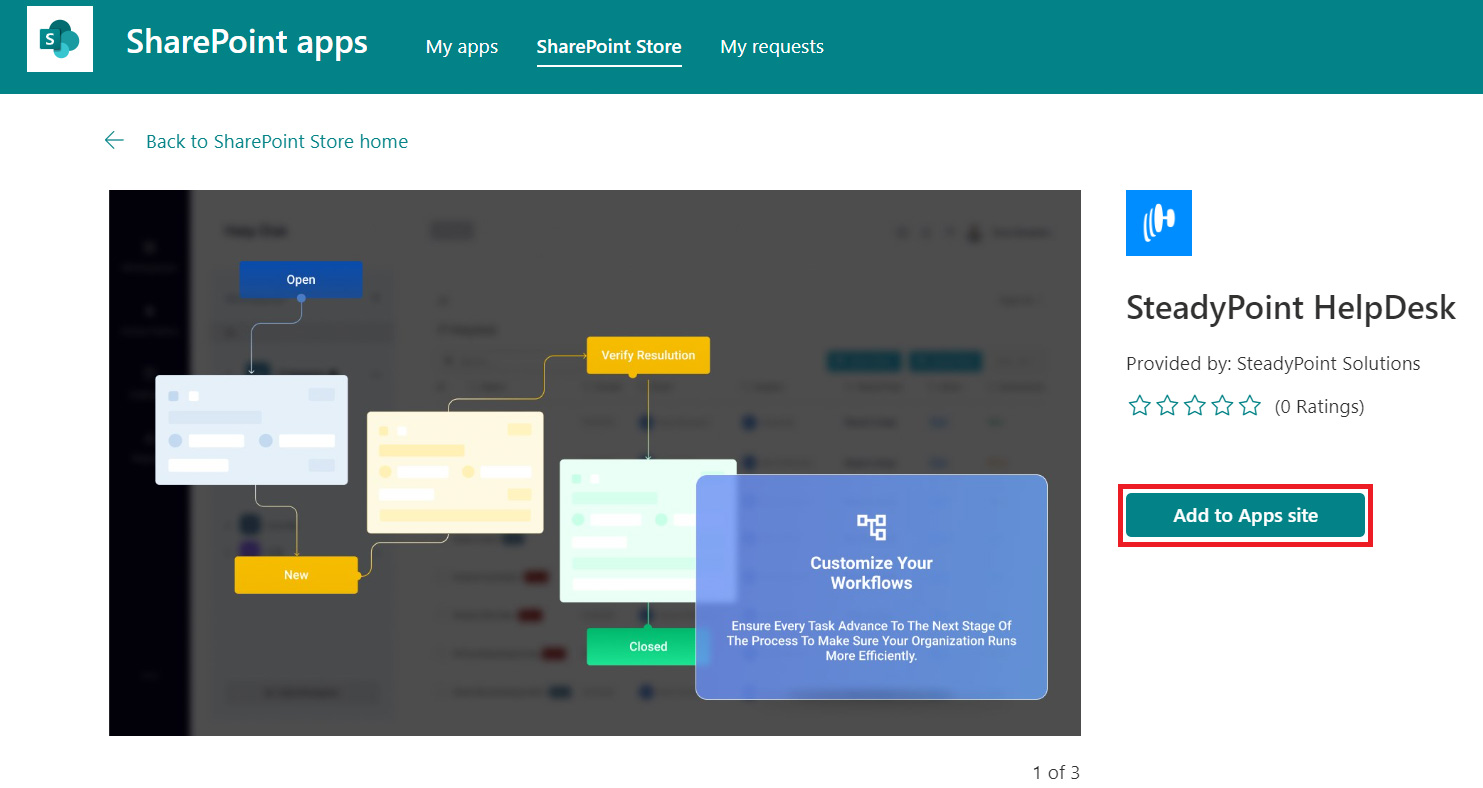Click the (0 Ratings) text
Image resolution: width=1483 pixels, height=788 pixels.
[x=1319, y=406]
